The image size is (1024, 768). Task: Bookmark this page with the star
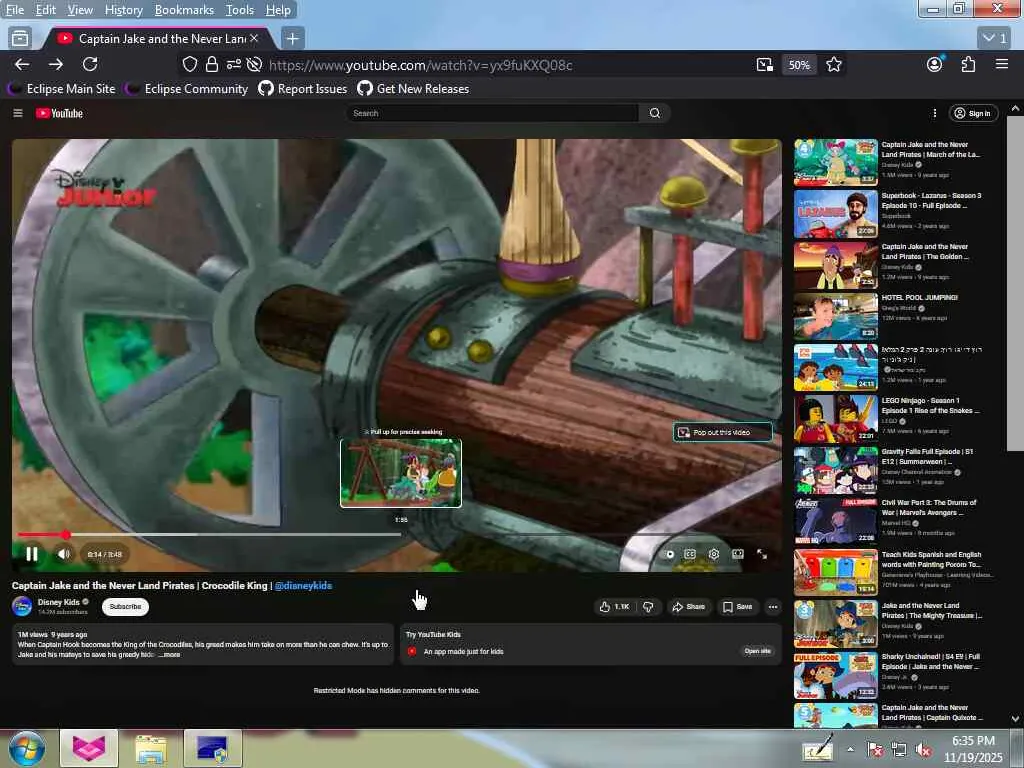pos(833,65)
